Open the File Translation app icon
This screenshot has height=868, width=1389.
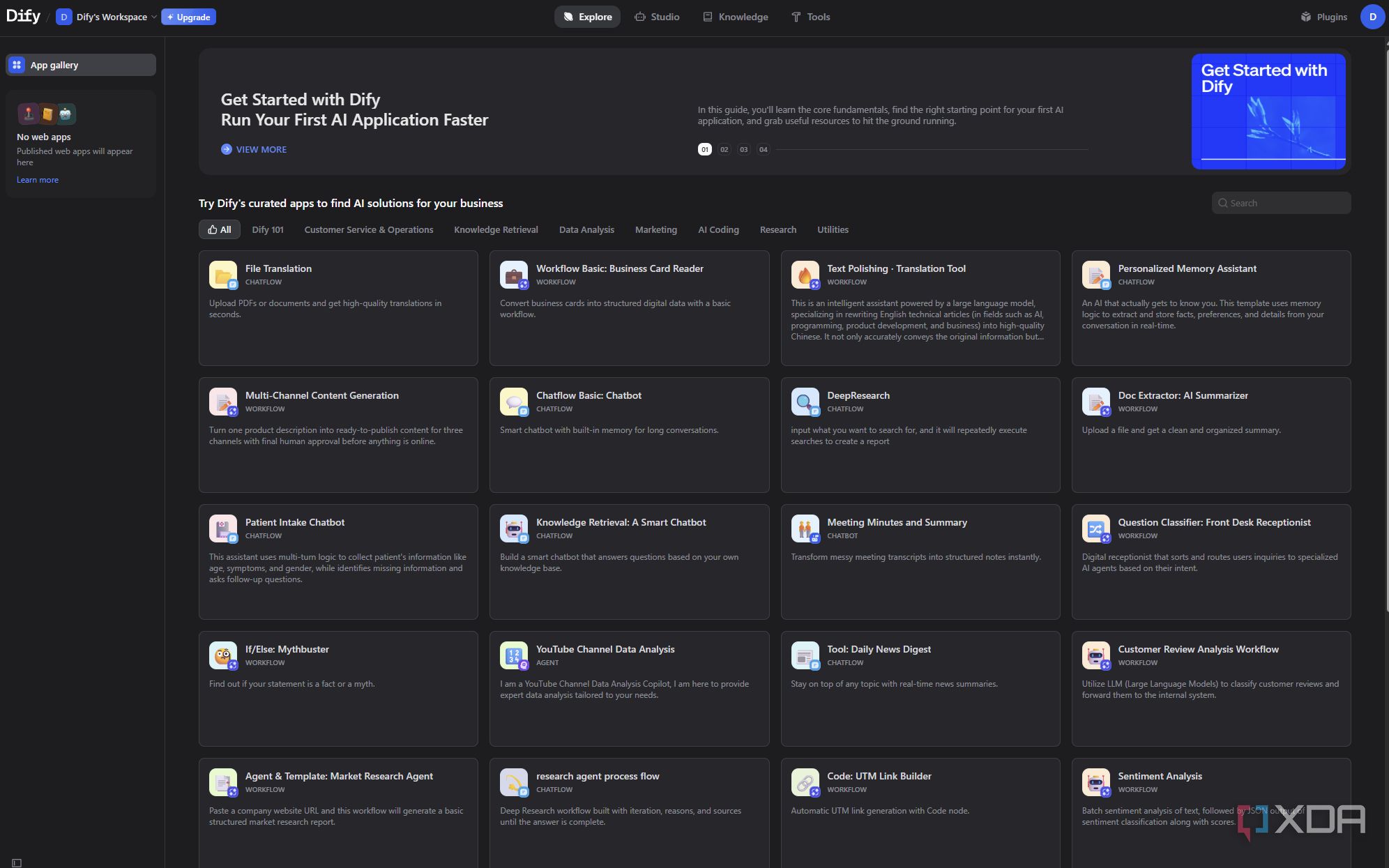pyautogui.click(x=223, y=275)
